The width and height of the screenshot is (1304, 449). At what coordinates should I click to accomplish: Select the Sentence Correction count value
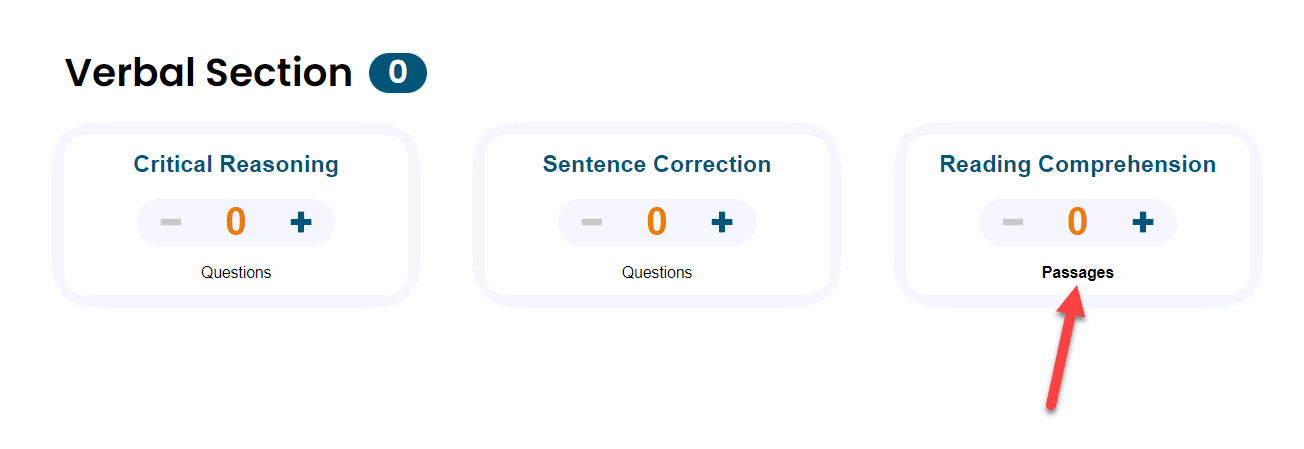(x=657, y=222)
